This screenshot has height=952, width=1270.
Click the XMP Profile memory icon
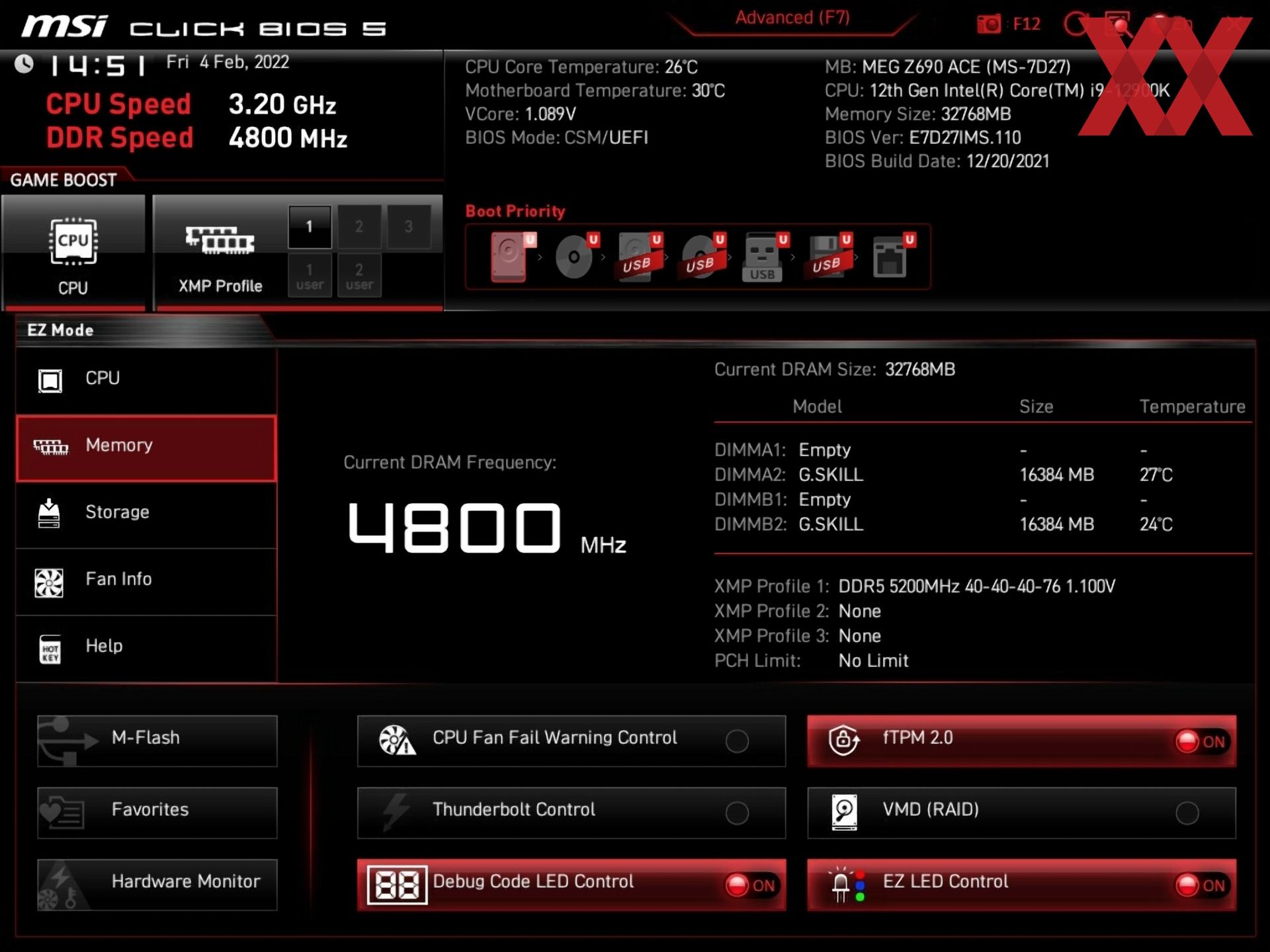click(x=220, y=239)
